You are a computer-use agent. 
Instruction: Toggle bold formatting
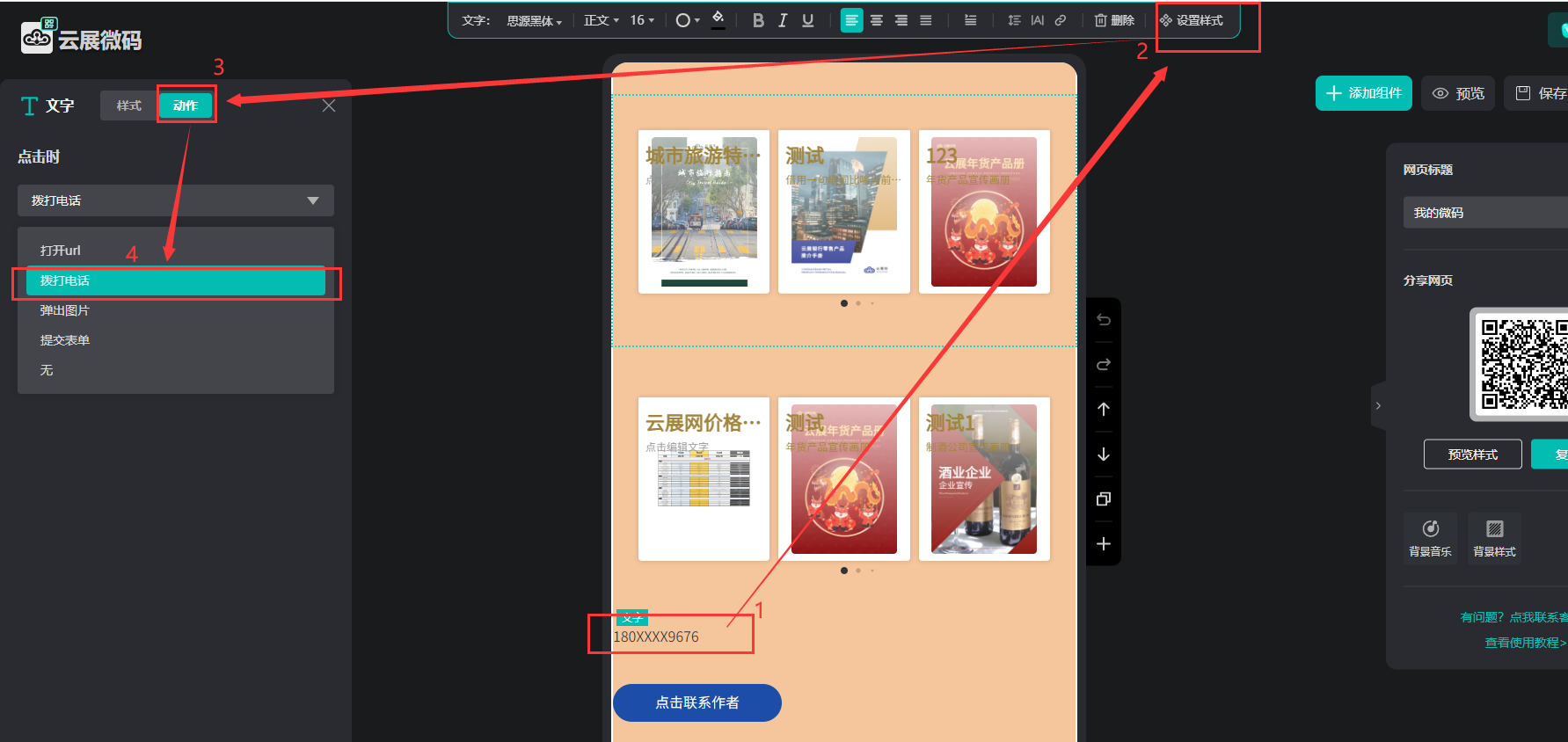(x=758, y=20)
